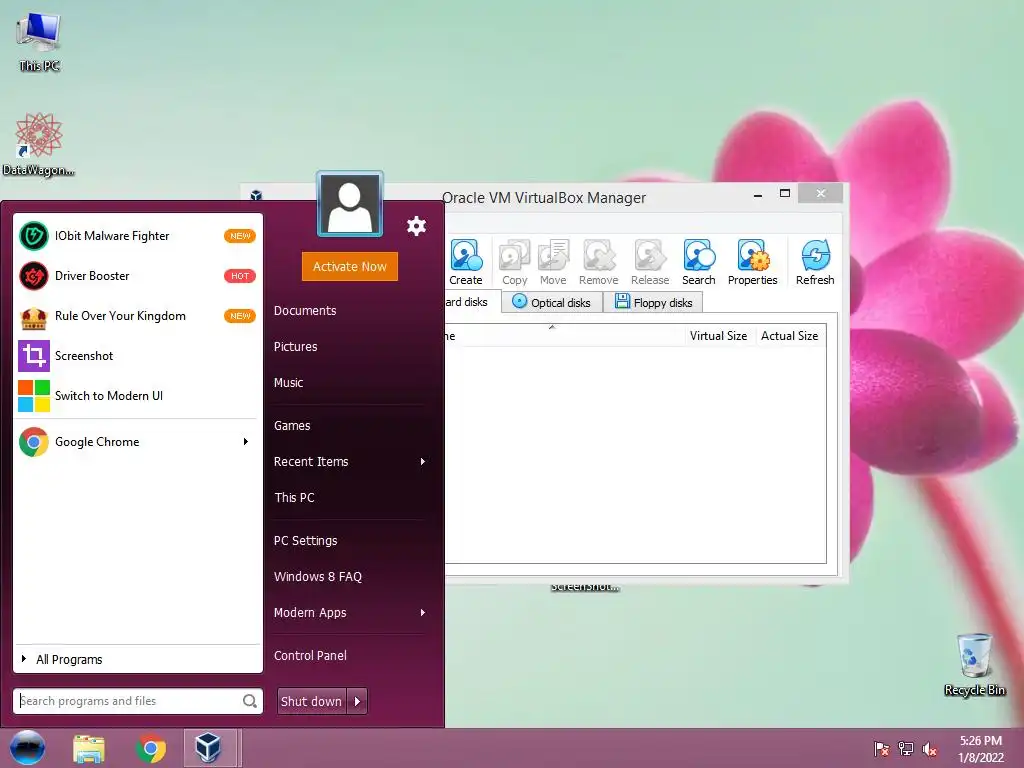Open Rule Over Your Kingdom entry
The image size is (1024, 768).
coord(137,316)
